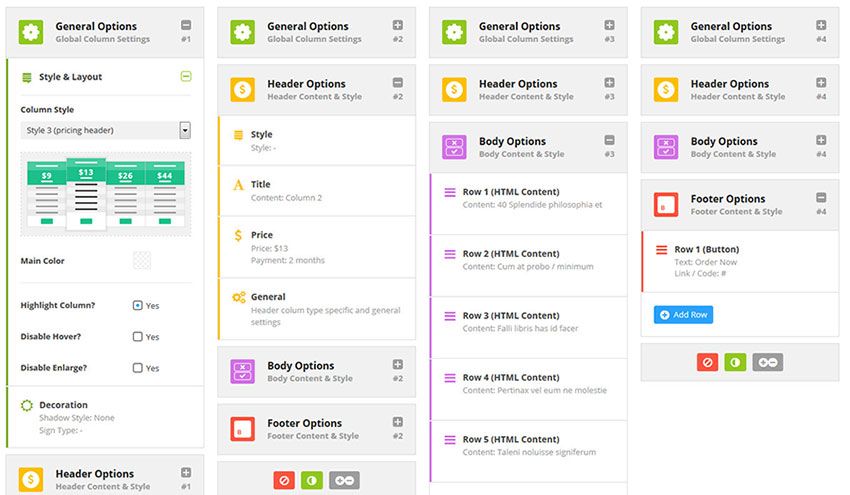Image resolution: width=850 pixels, height=495 pixels.
Task: Click the yellow dollar icon in column #3
Action: [455, 89]
